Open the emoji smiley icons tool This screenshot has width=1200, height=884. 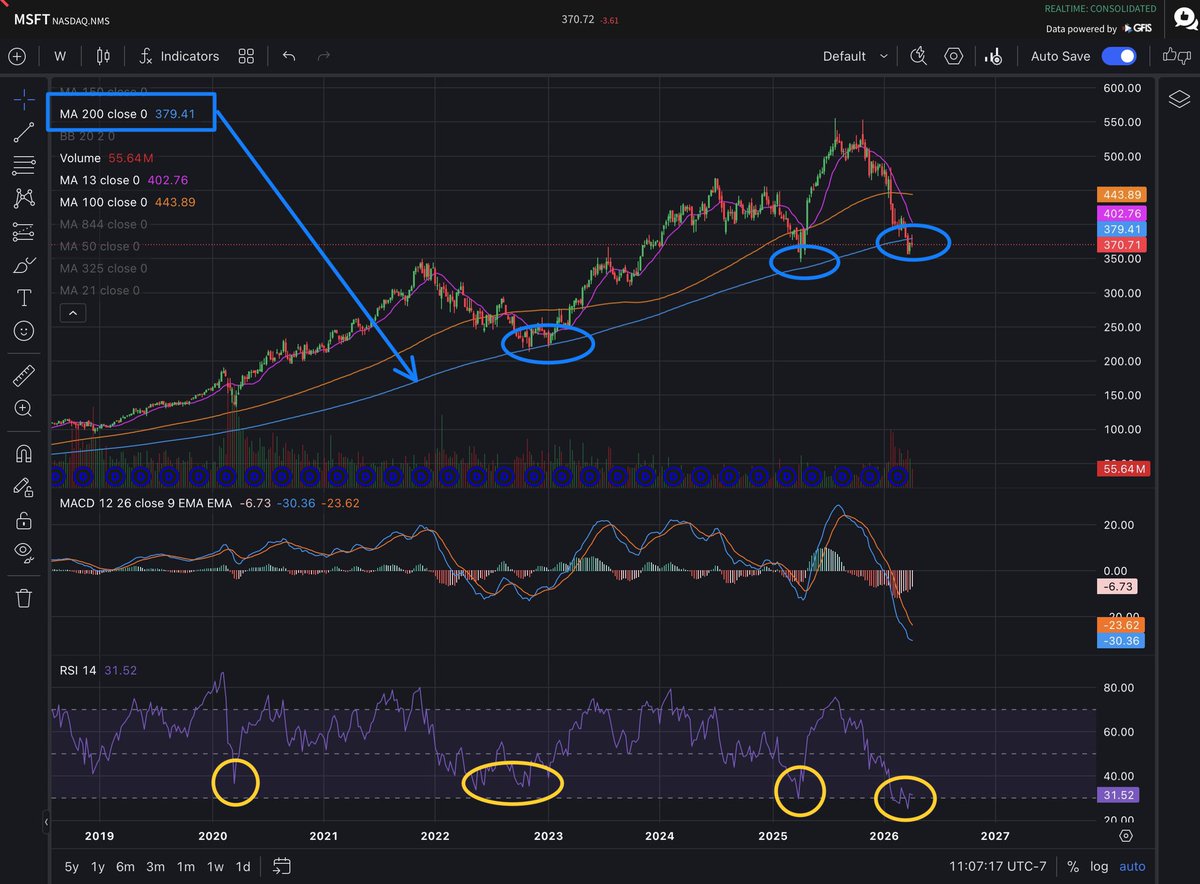tap(24, 331)
